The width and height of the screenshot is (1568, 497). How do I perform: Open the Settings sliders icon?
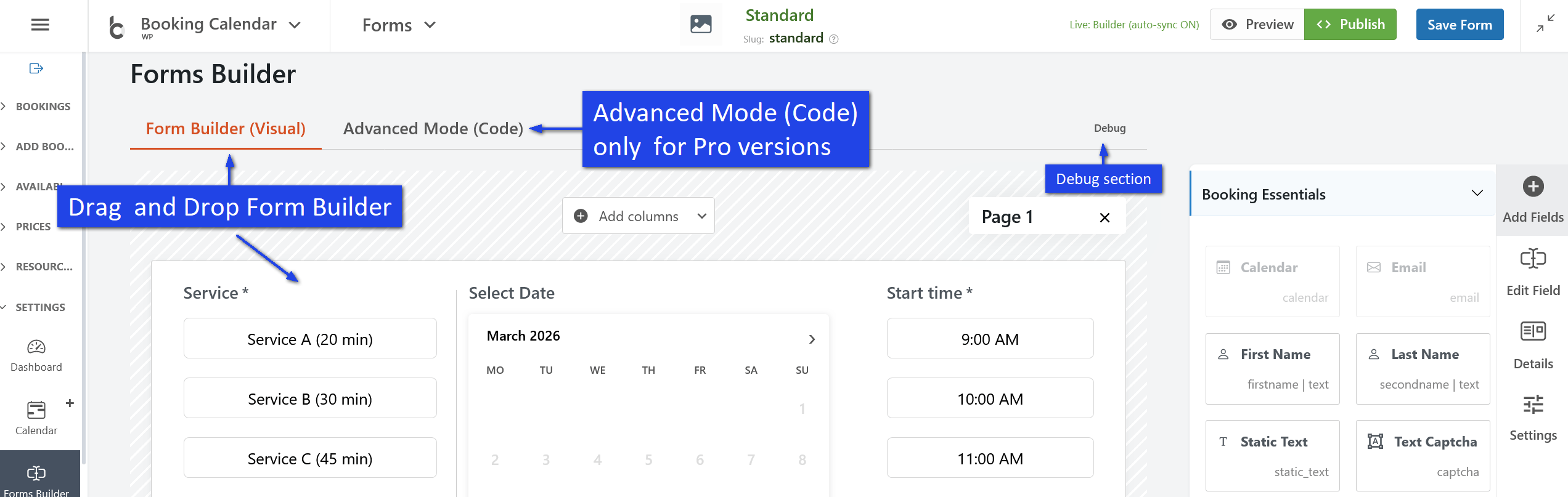coord(1533,405)
